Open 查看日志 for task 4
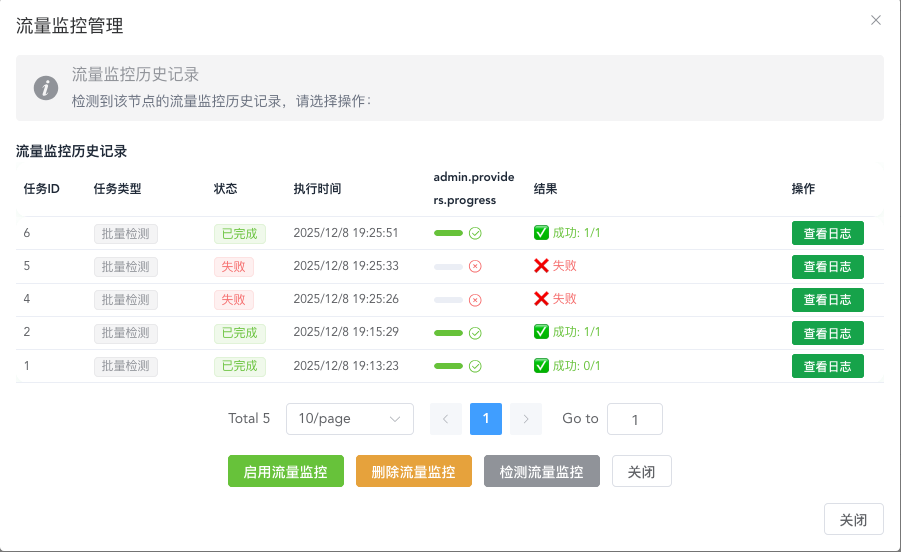Screen dimensions: 901x552 pos(827,300)
